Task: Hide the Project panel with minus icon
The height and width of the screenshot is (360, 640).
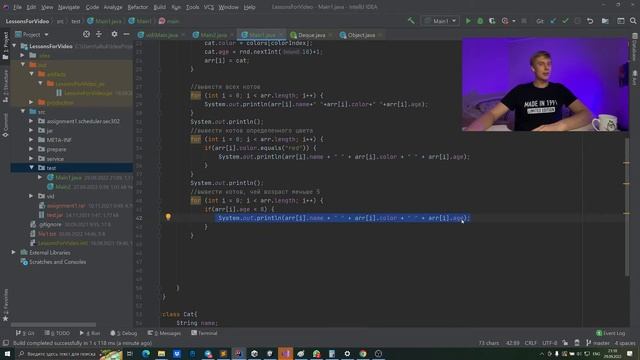Action: 127,34
